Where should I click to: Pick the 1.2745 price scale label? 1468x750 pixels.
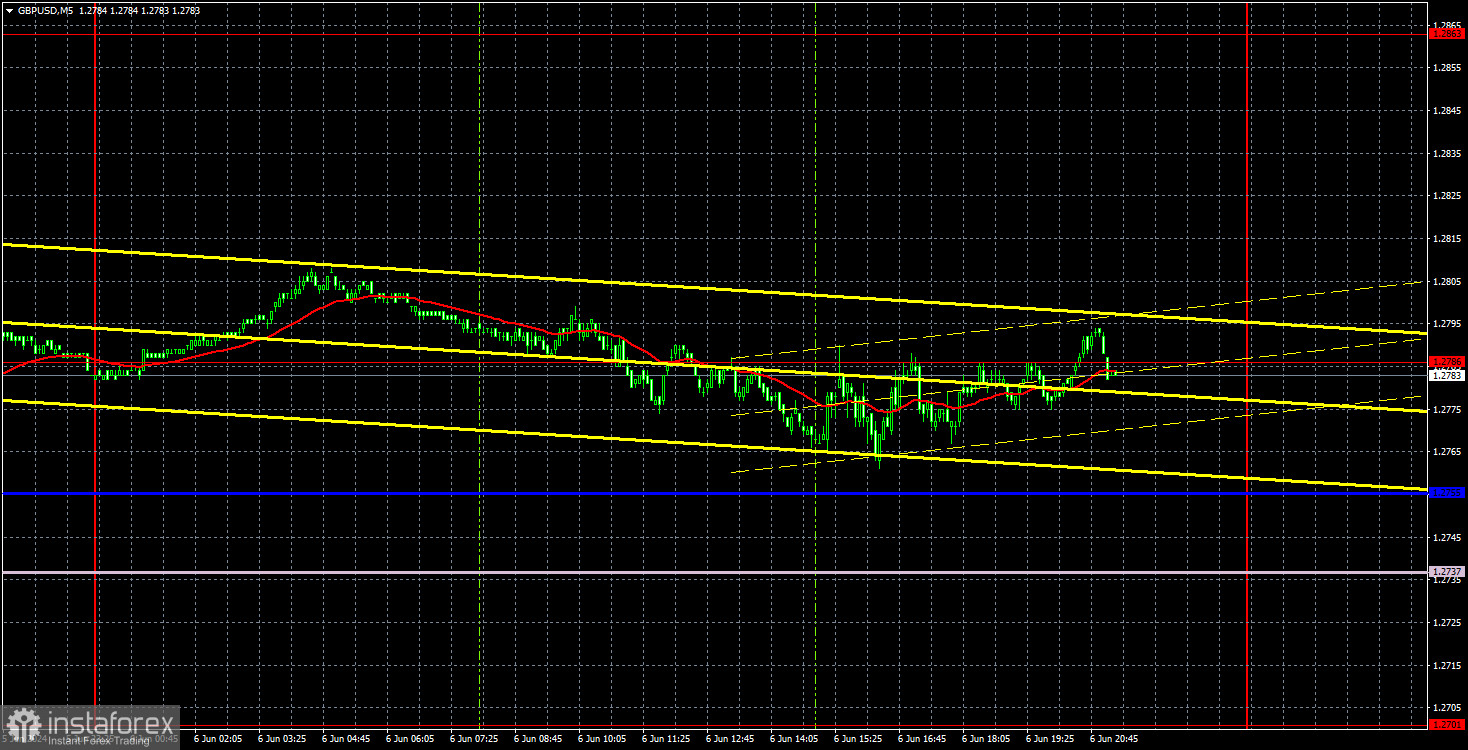click(1447, 538)
